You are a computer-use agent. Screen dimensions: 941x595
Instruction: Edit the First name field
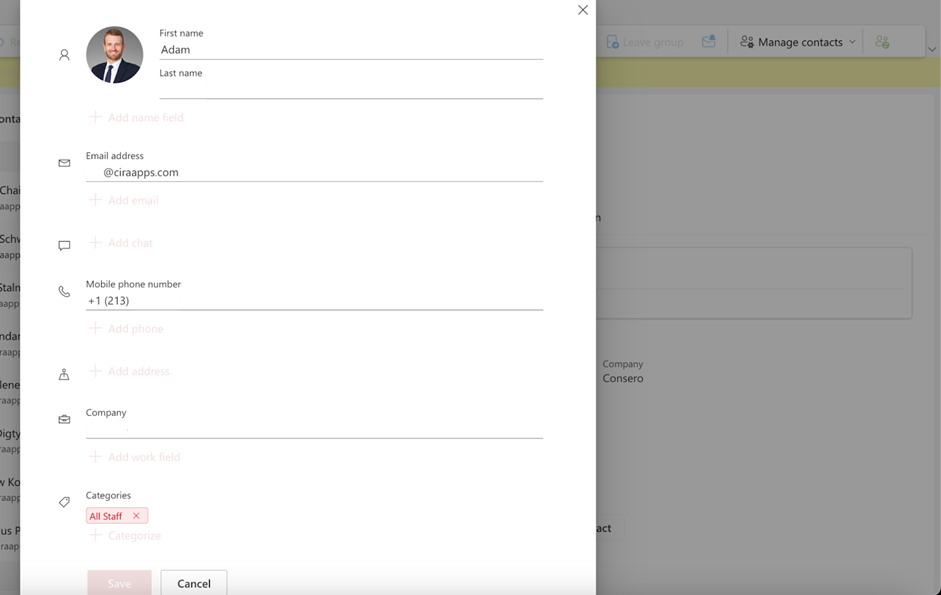pyautogui.click(x=351, y=50)
